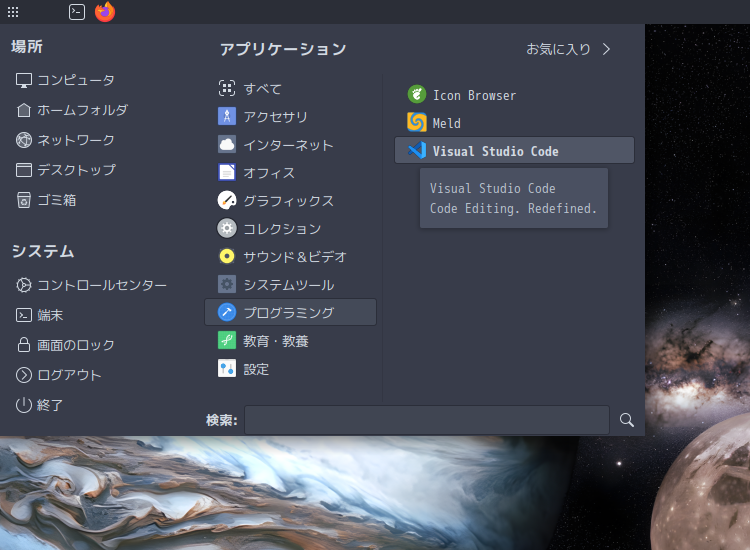Open the ホームフォルダ place
This screenshot has height=550, width=750.
pos(72,110)
